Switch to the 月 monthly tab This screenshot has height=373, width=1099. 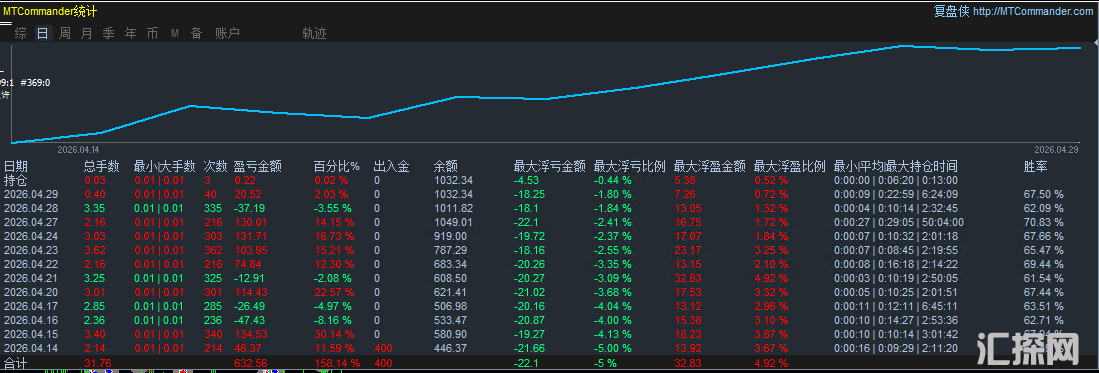pyautogui.click(x=87, y=33)
